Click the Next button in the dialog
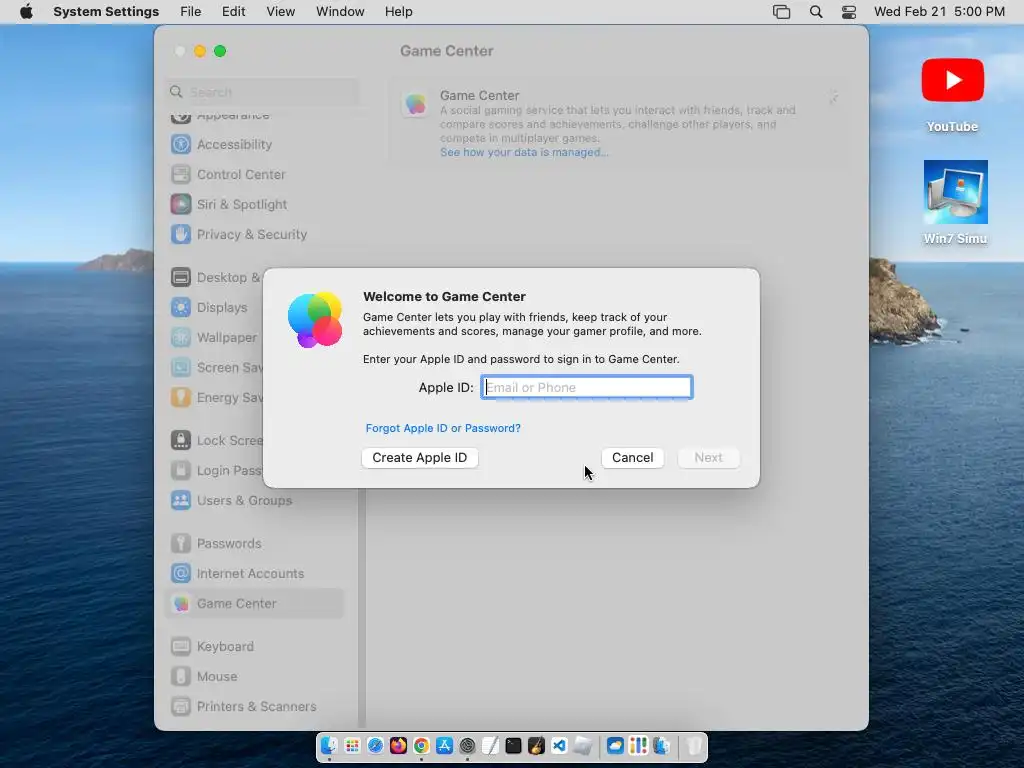The height and width of the screenshot is (768, 1024). tap(708, 458)
